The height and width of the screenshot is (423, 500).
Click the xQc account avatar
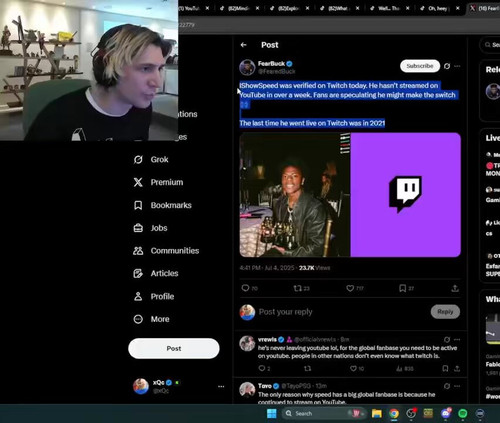click(x=141, y=386)
